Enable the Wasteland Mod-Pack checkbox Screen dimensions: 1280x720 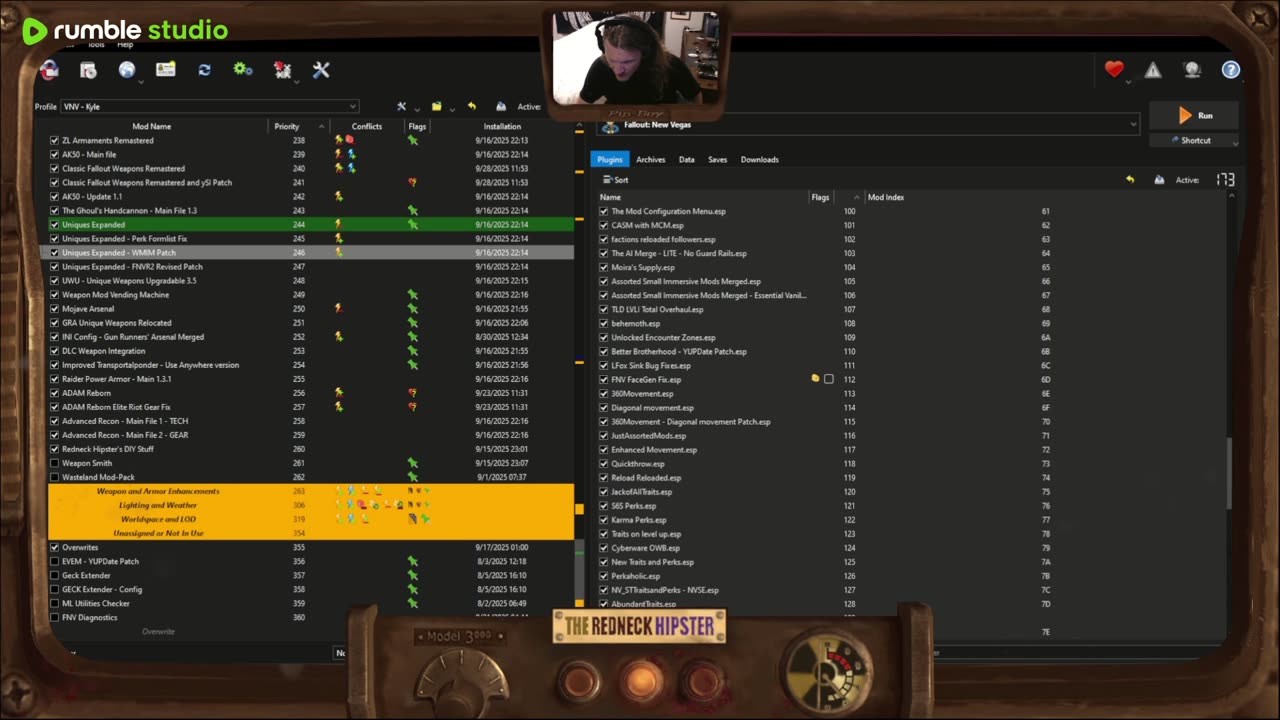54,477
